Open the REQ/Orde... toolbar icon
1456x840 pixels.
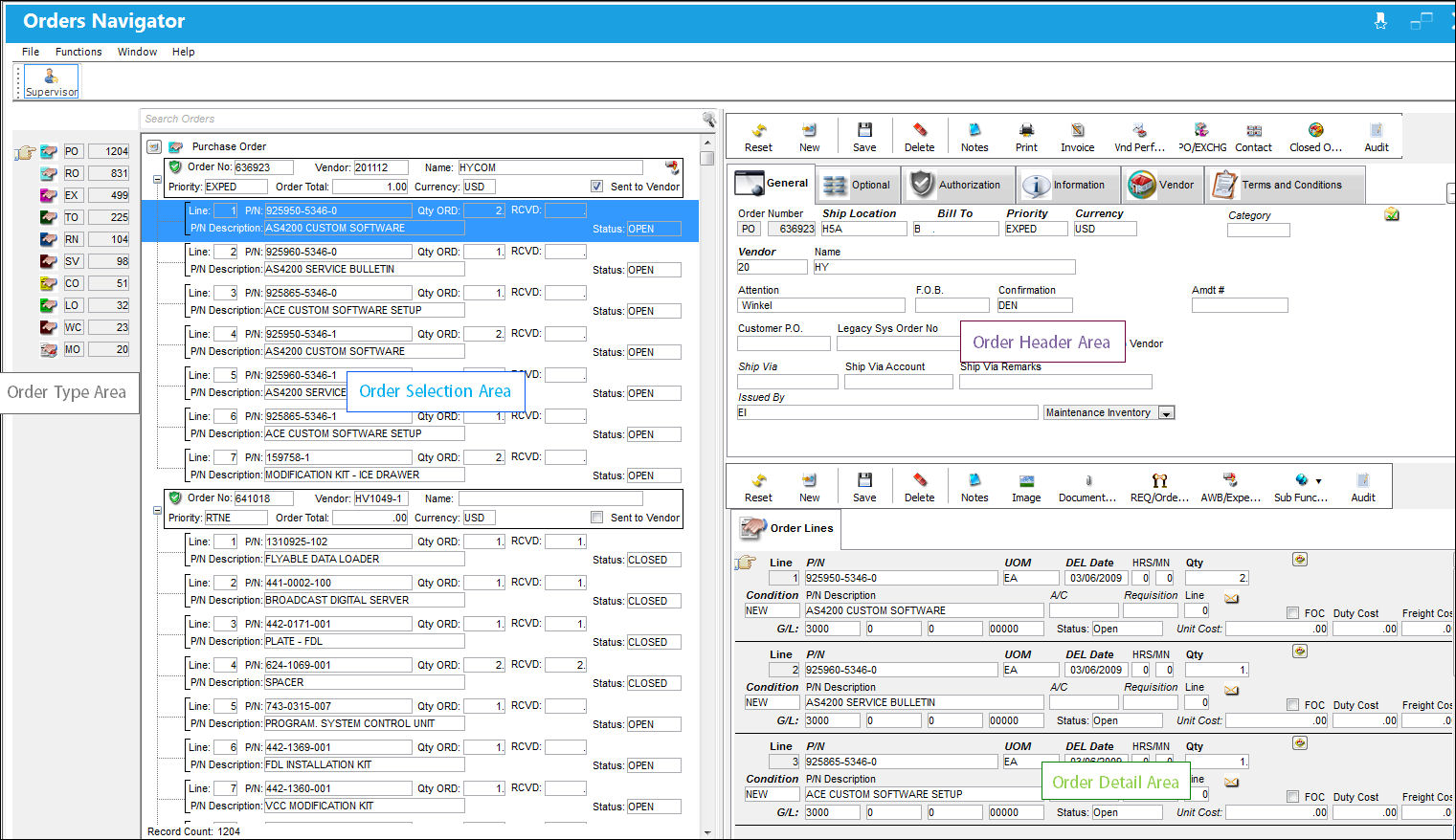[x=1159, y=487]
